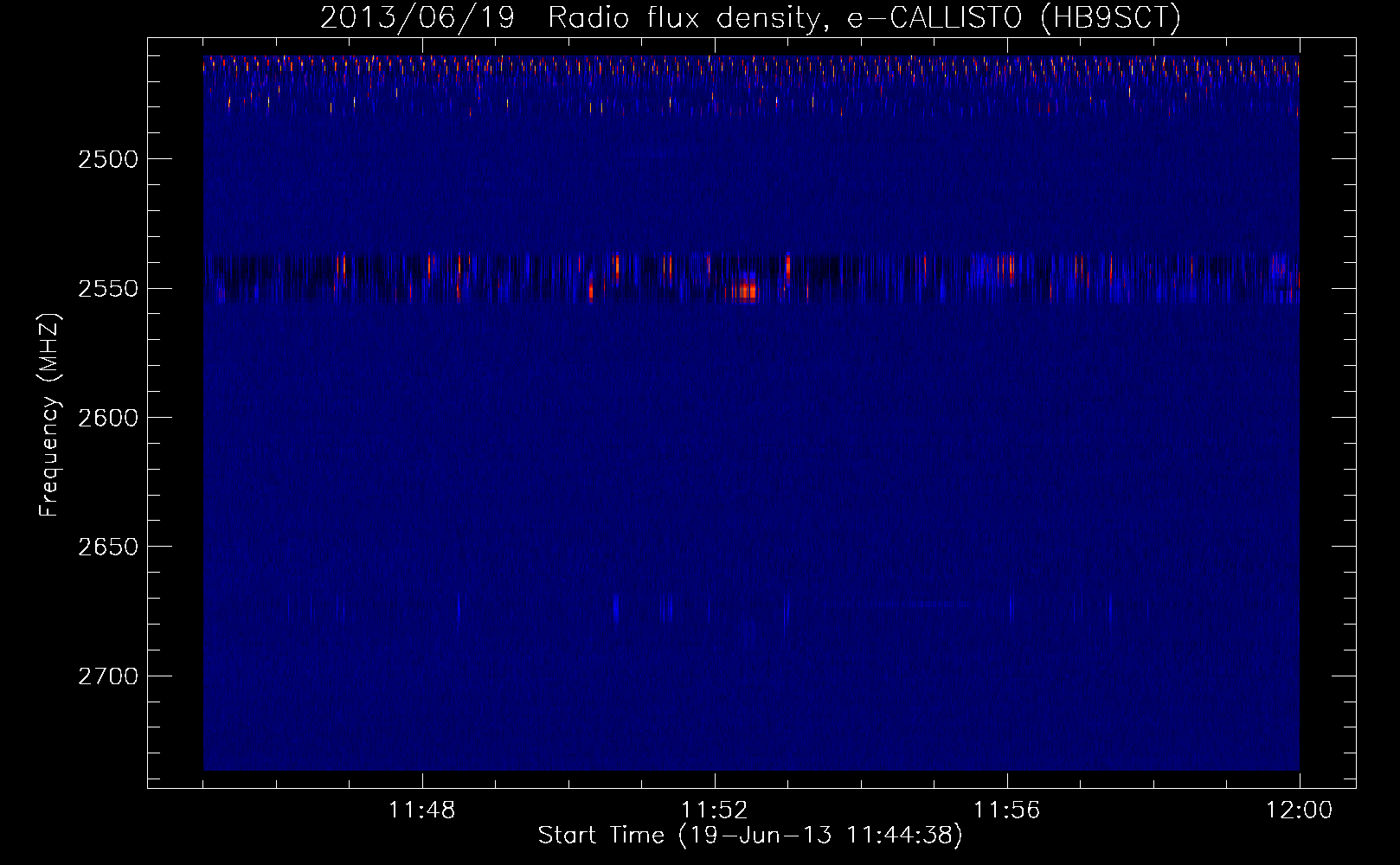Click the 'Frequency (MHZ)' axis label
The image size is (1400, 865).
[49, 415]
